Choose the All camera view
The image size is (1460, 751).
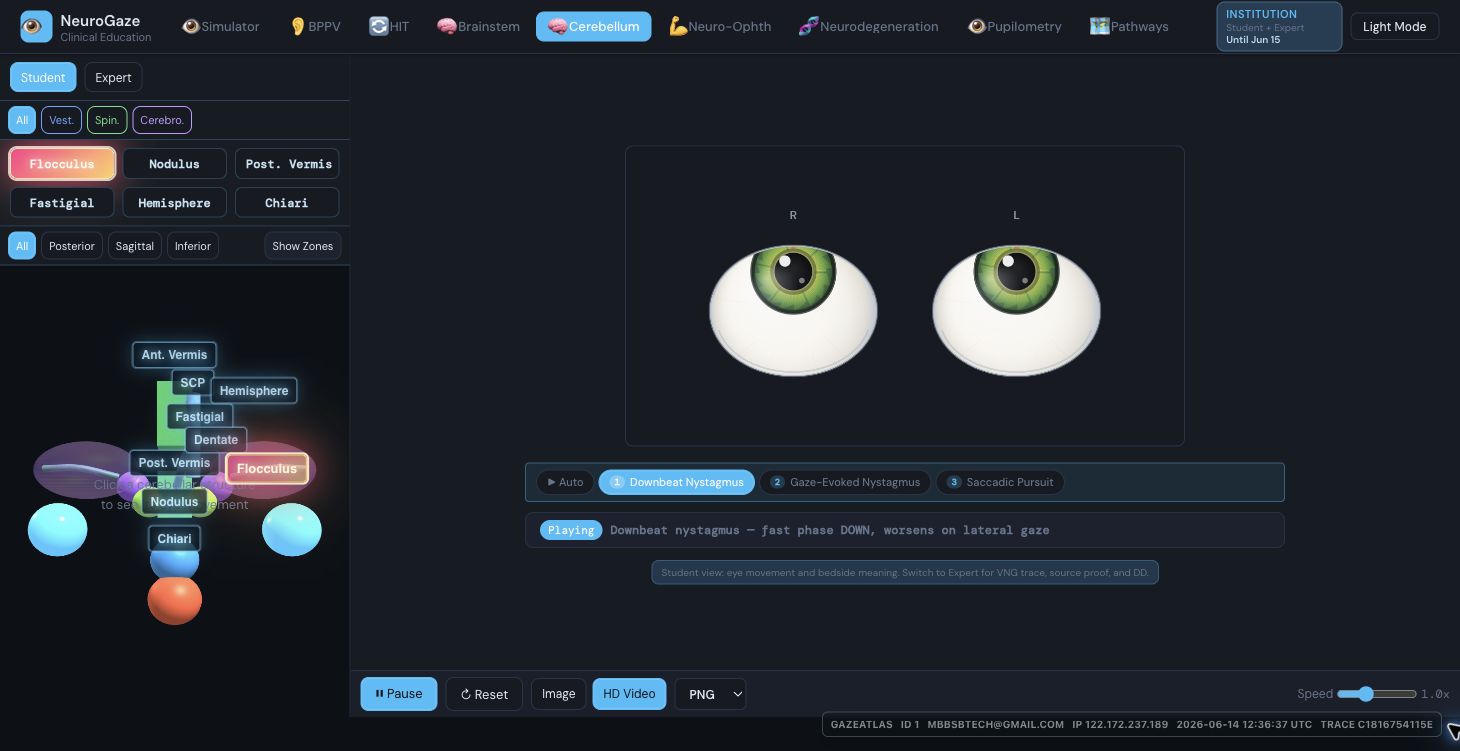(22, 245)
